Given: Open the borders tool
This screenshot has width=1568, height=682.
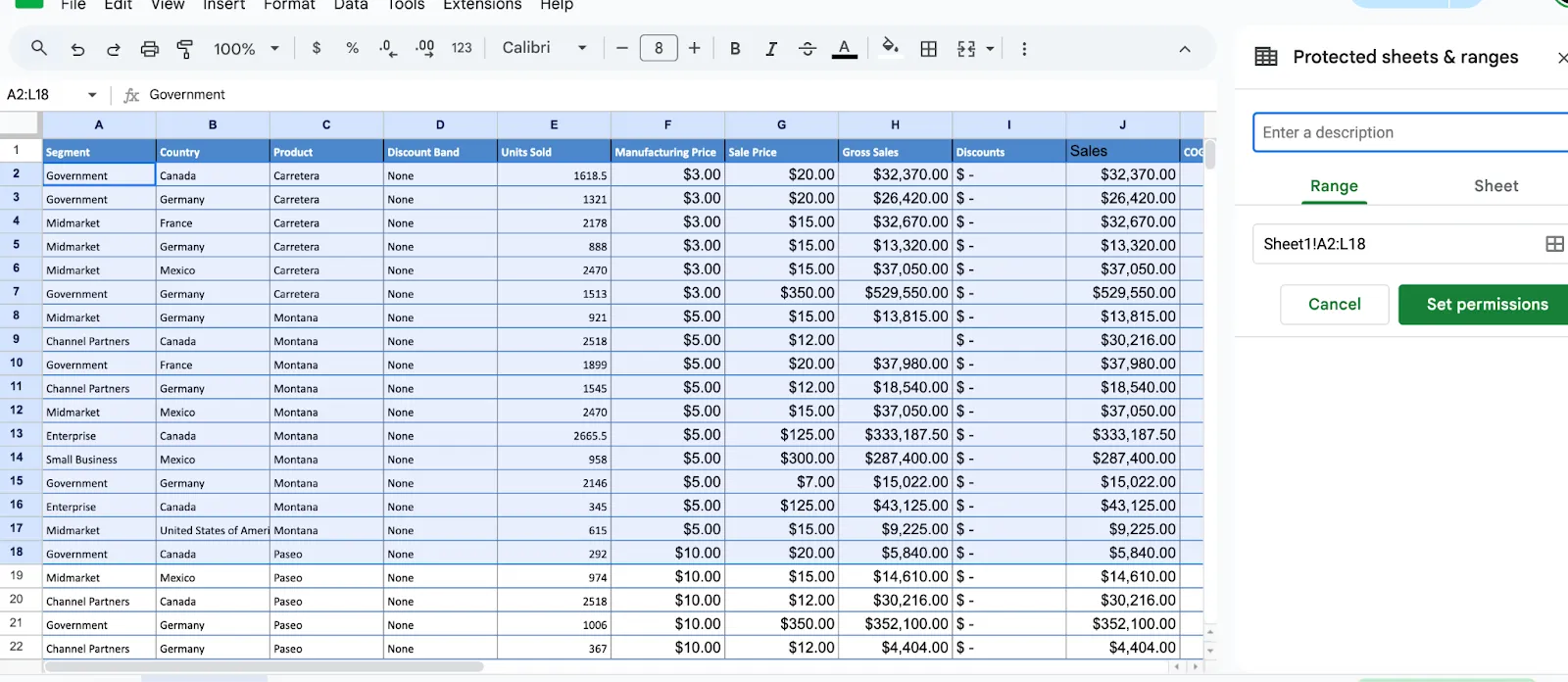Looking at the screenshot, I should coord(928,48).
